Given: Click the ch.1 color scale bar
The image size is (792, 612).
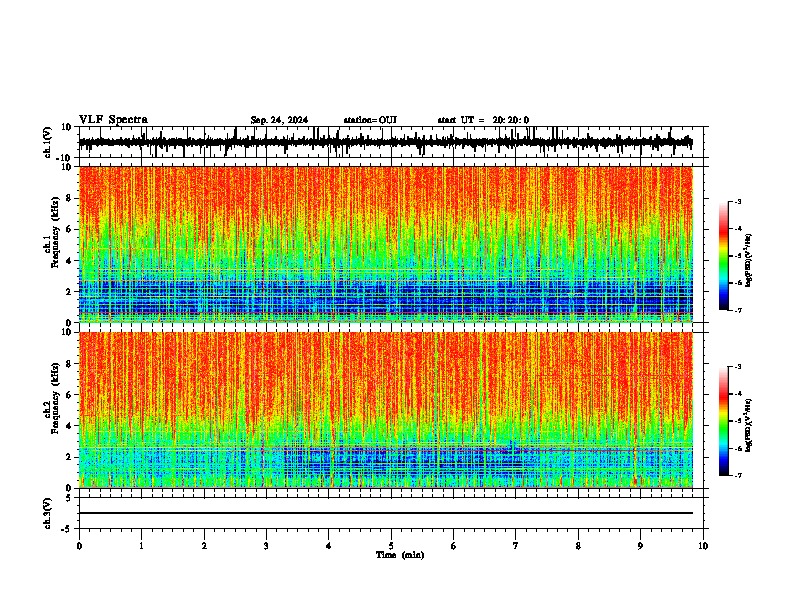Looking at the screenshot, I should click(x=724, y=256).
